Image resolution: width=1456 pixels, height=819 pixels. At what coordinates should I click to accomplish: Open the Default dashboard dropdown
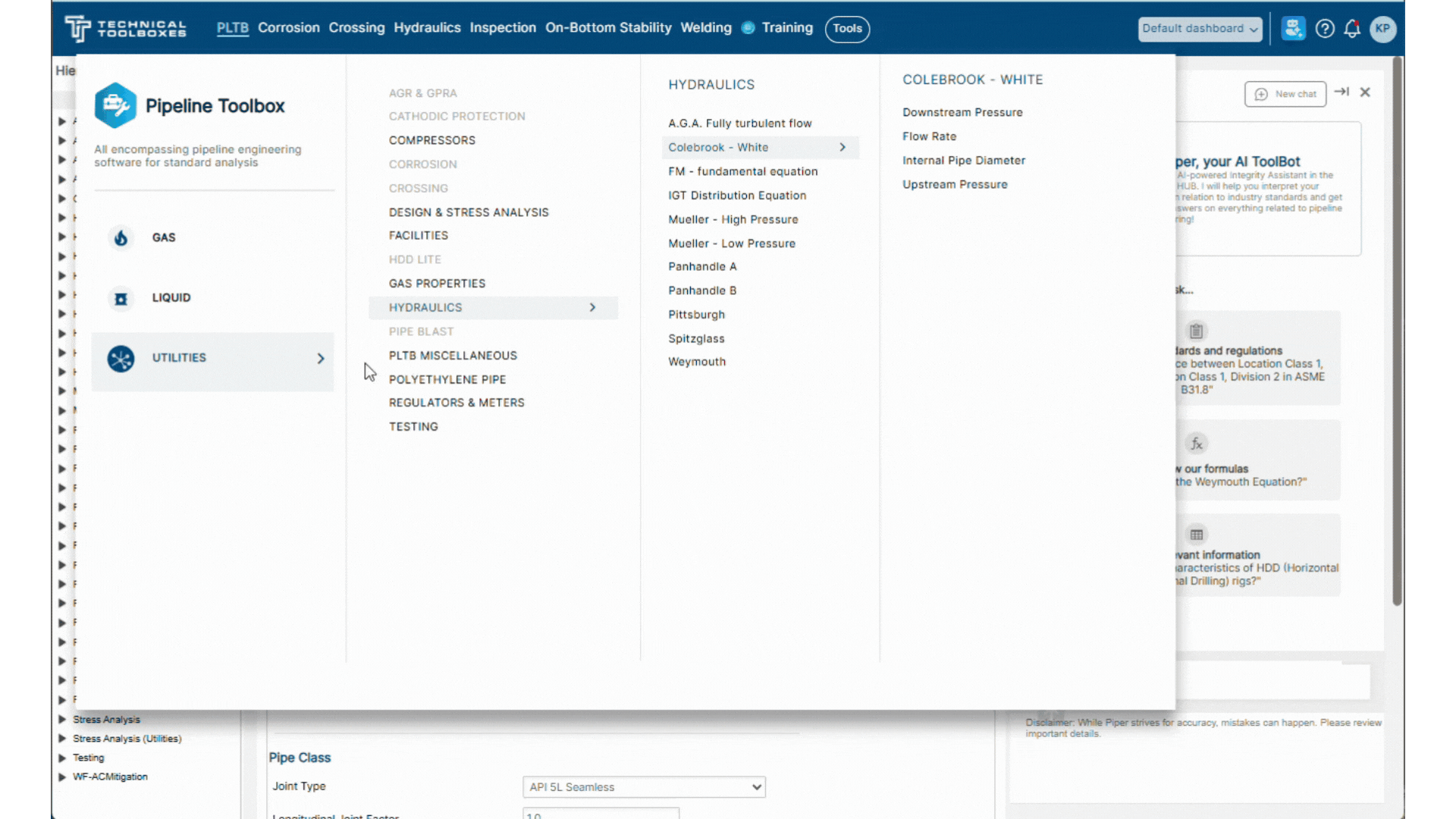click(1200, 29)
